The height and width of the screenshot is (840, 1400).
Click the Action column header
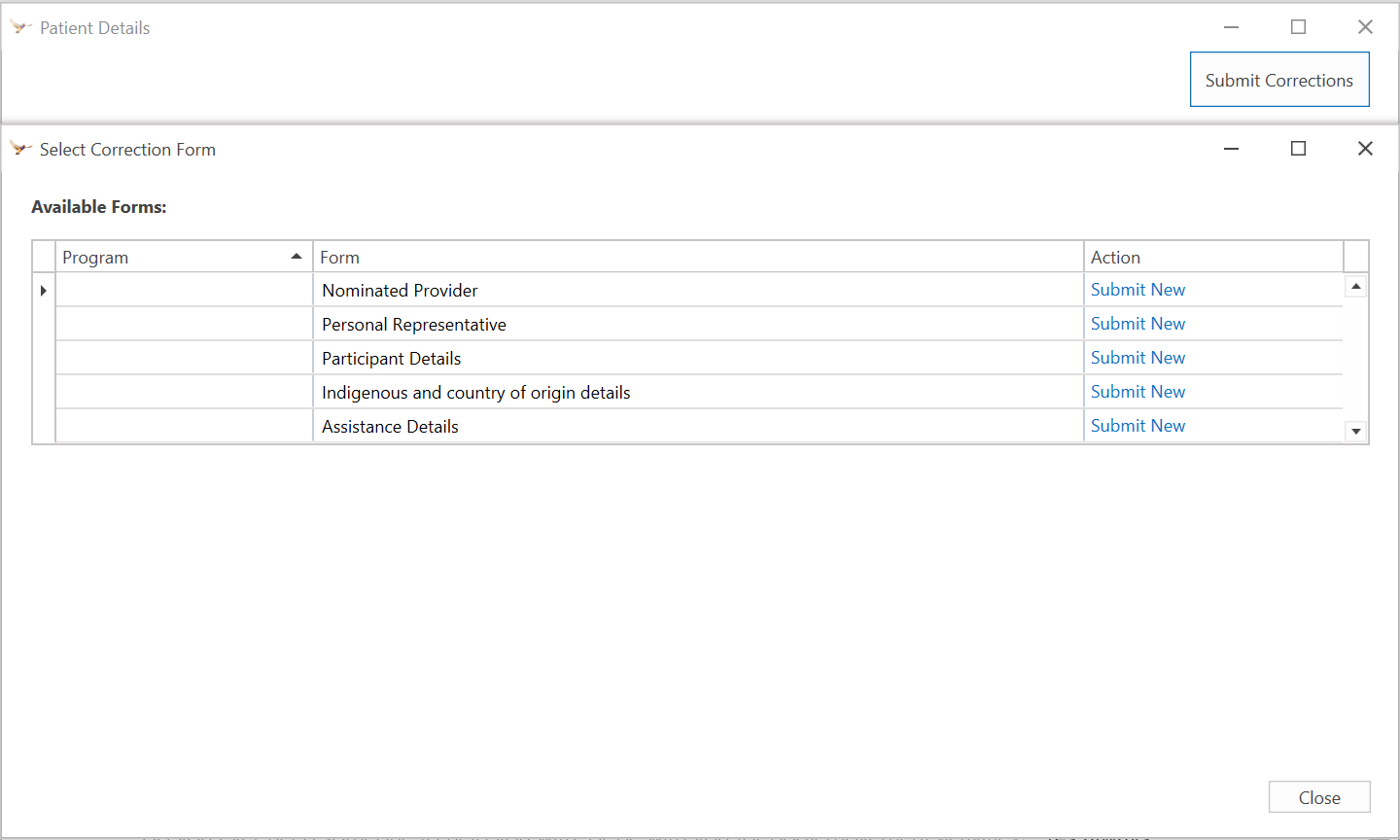point(1213,257)
